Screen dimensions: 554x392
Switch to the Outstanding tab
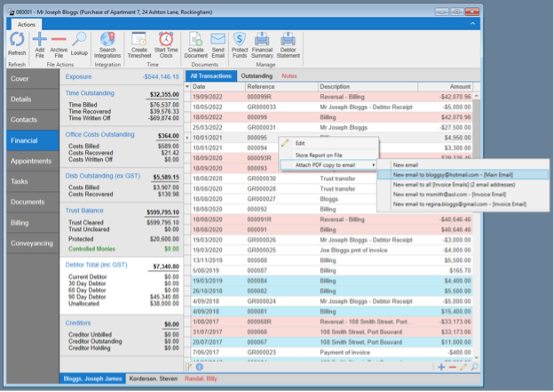257,76
